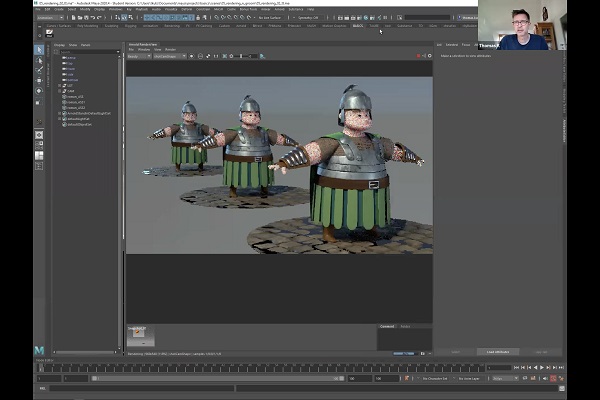This screenshot has height=400, width=600.
Task: Open the Comment tab in RenderView
Action: pos(387,327)
